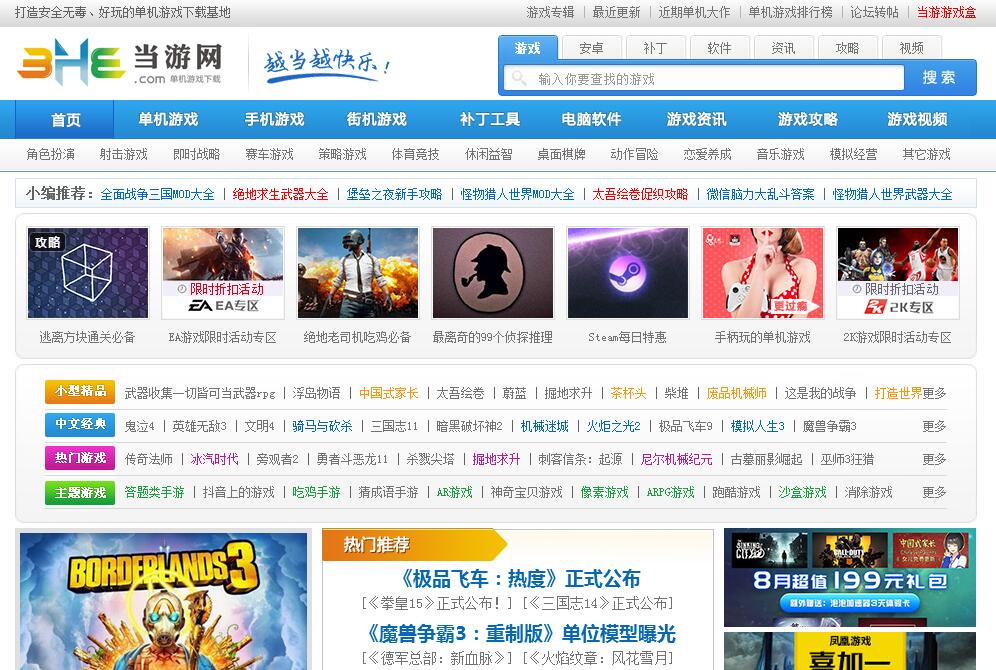
Task: Click the EA游戏限时活动专区 thumbnail
Action: [222, 273]
